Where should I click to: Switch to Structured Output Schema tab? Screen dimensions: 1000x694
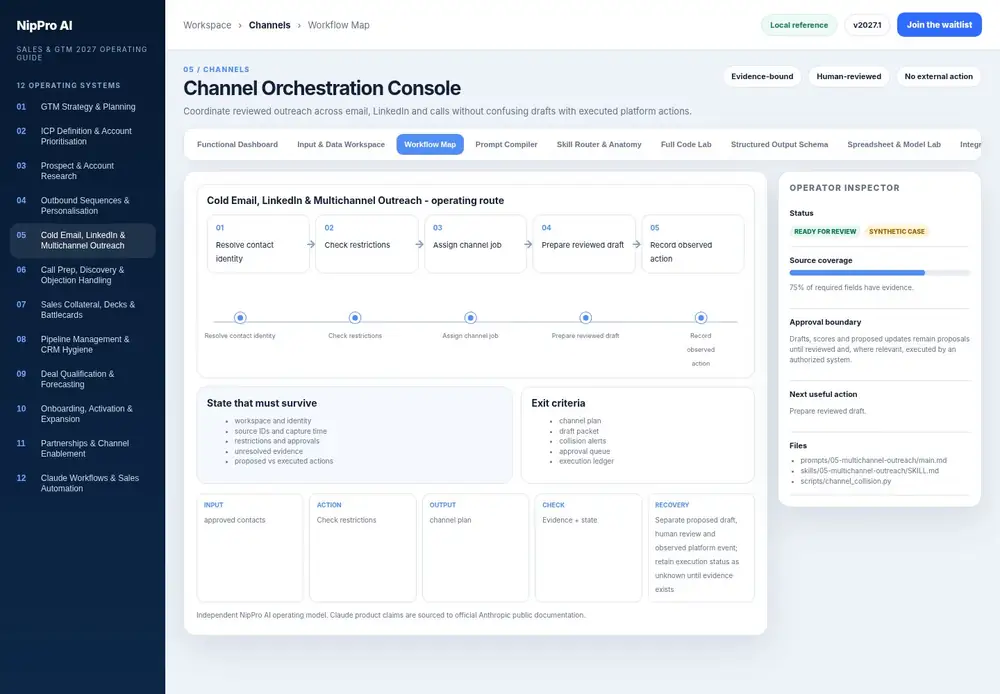click(x=779, y=145)
